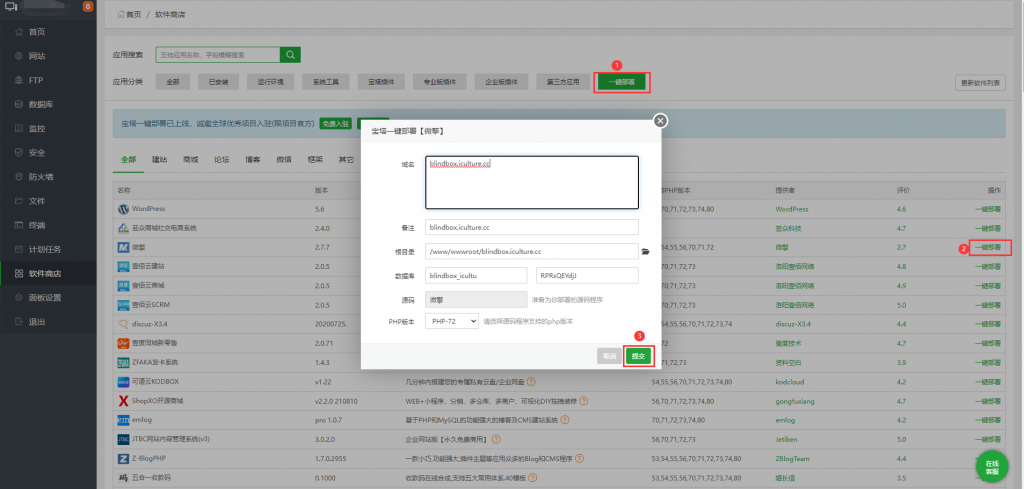Click the 微擎 M logo icon

(x=123, y=247)
